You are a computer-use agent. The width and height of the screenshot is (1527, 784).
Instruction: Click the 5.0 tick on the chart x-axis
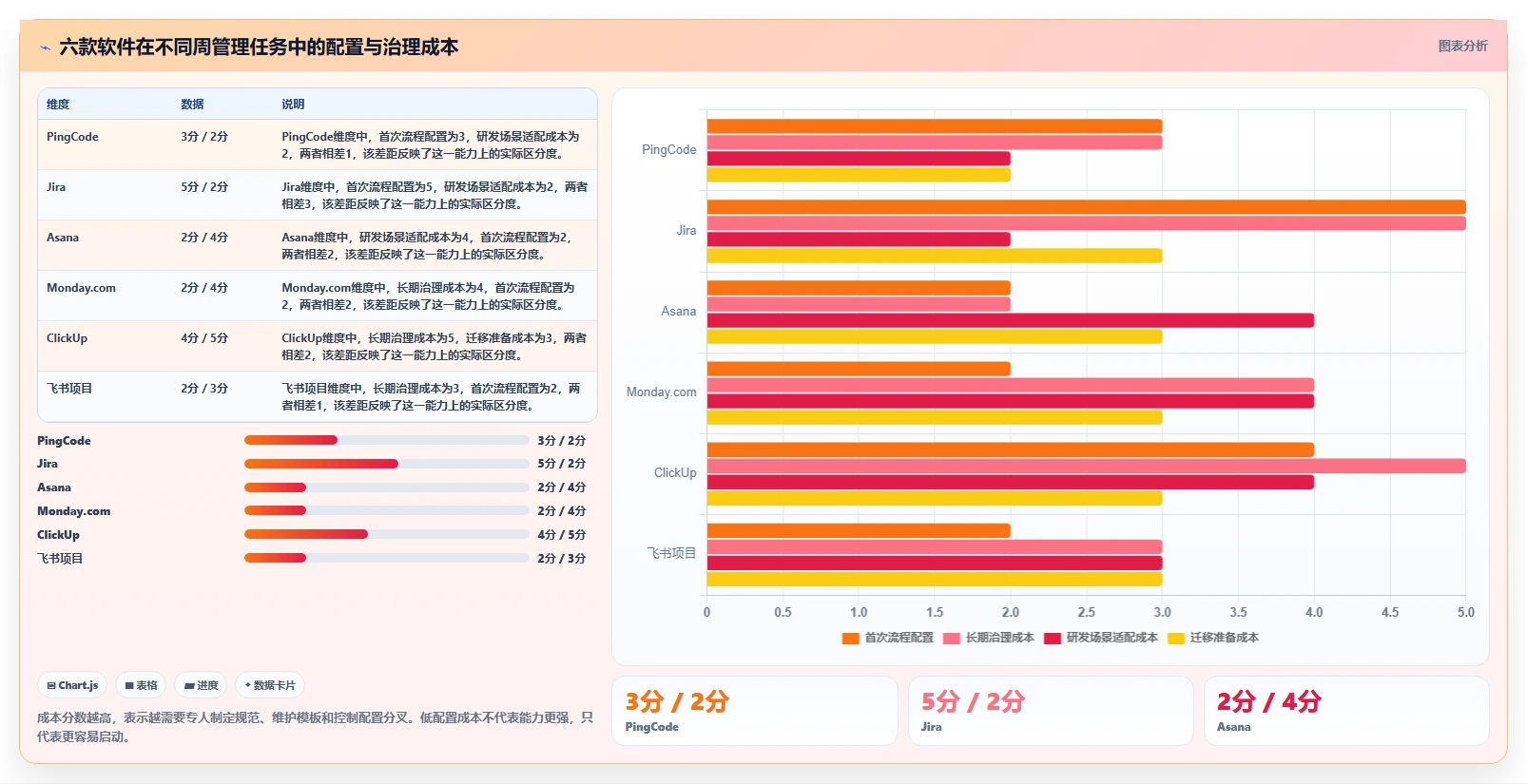coord(1465,613)
